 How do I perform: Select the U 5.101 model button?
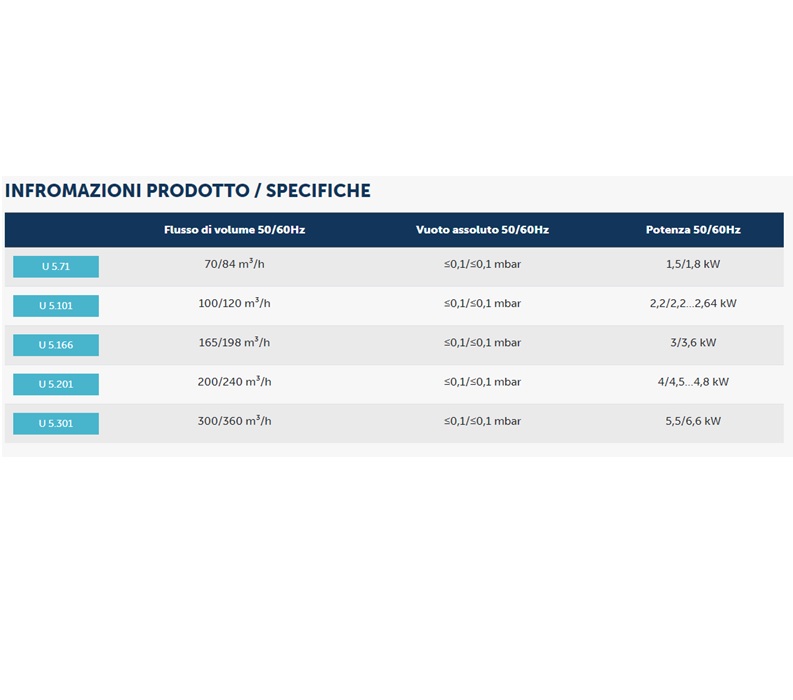[56, 306]
